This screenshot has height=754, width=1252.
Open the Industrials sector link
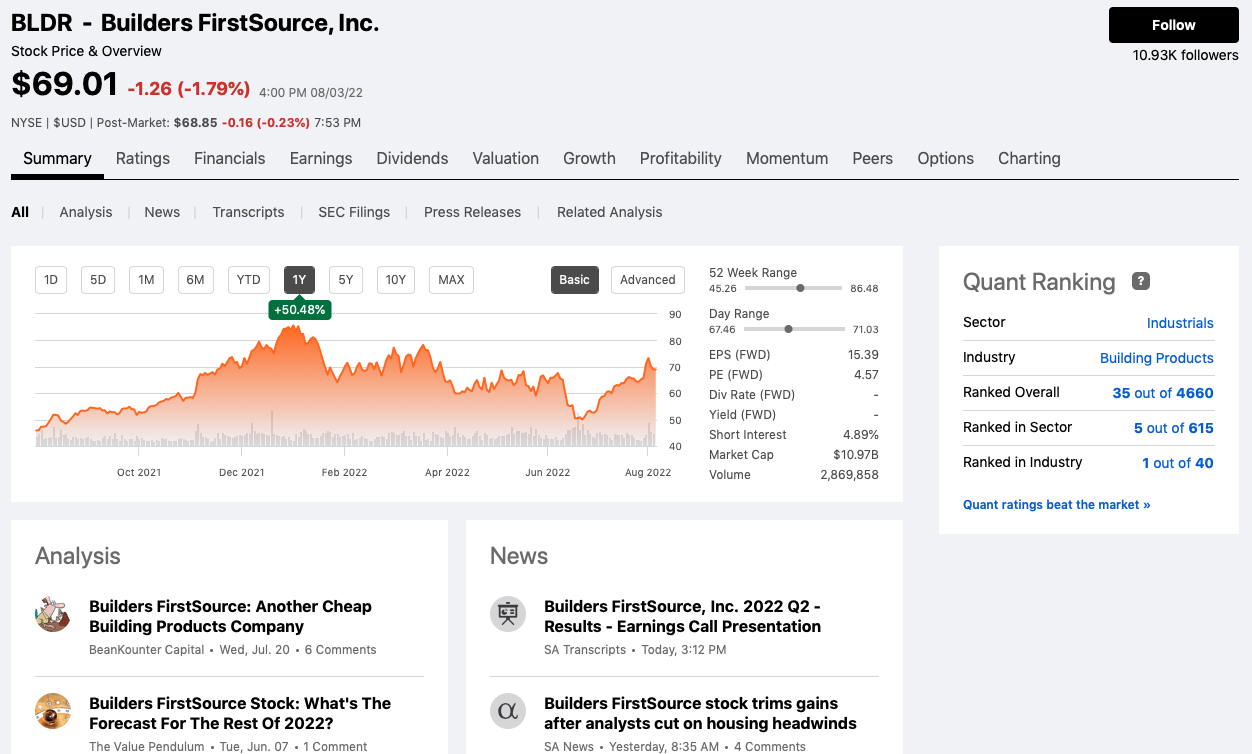pyautogui.click(x=1180, y=323)
